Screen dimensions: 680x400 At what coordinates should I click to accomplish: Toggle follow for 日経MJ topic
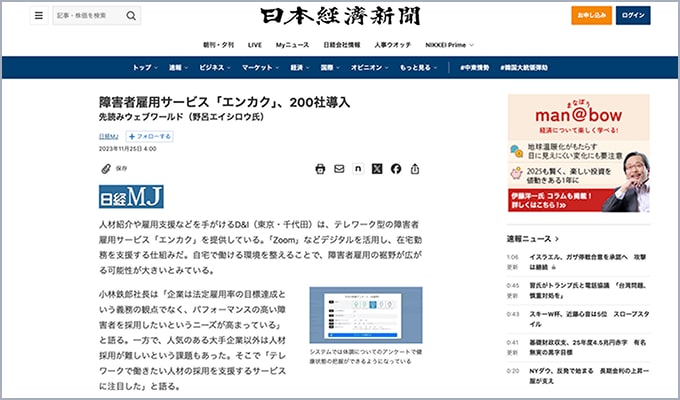tap(148, 135)
